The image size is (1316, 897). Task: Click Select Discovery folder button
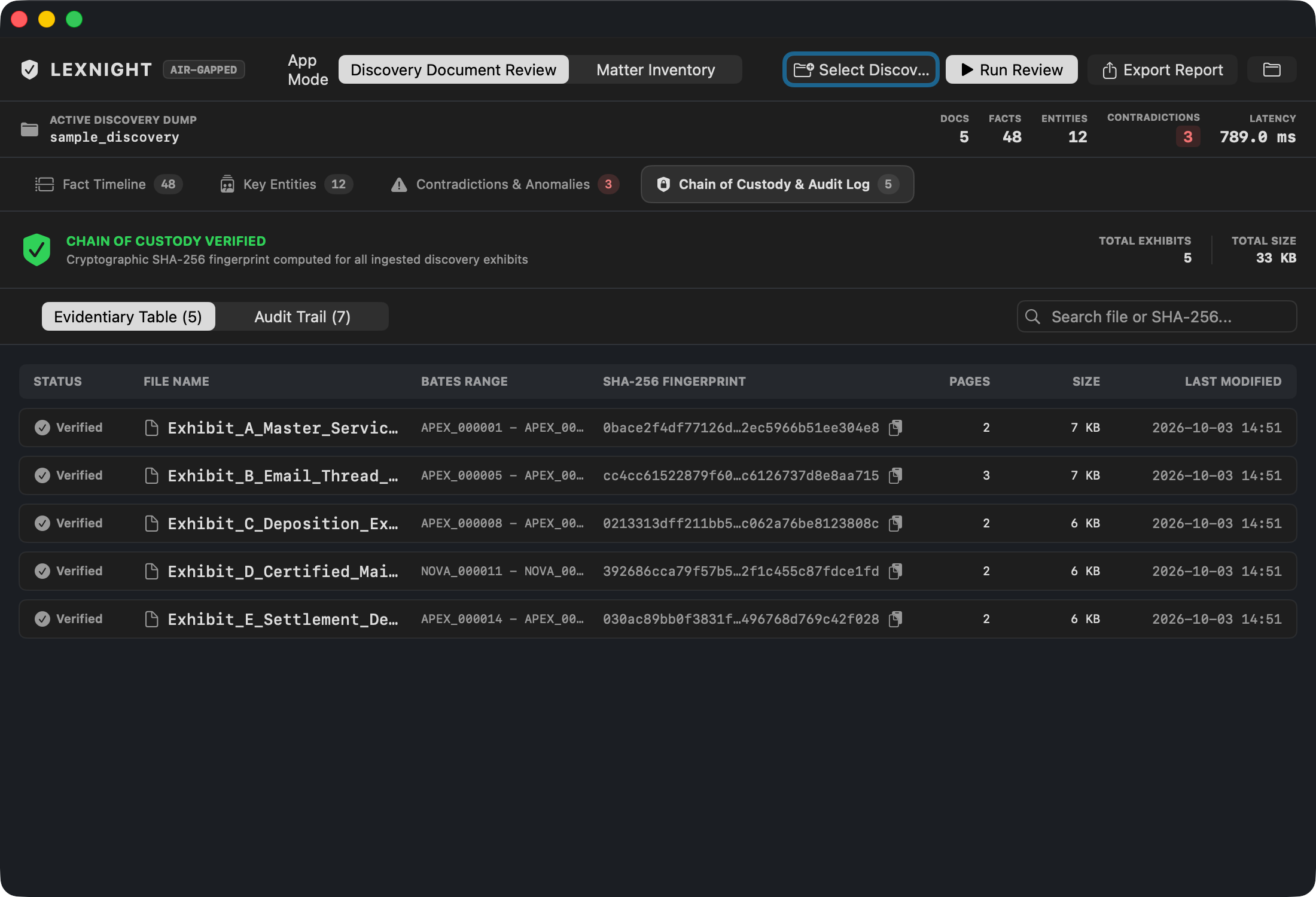[861, 70]
